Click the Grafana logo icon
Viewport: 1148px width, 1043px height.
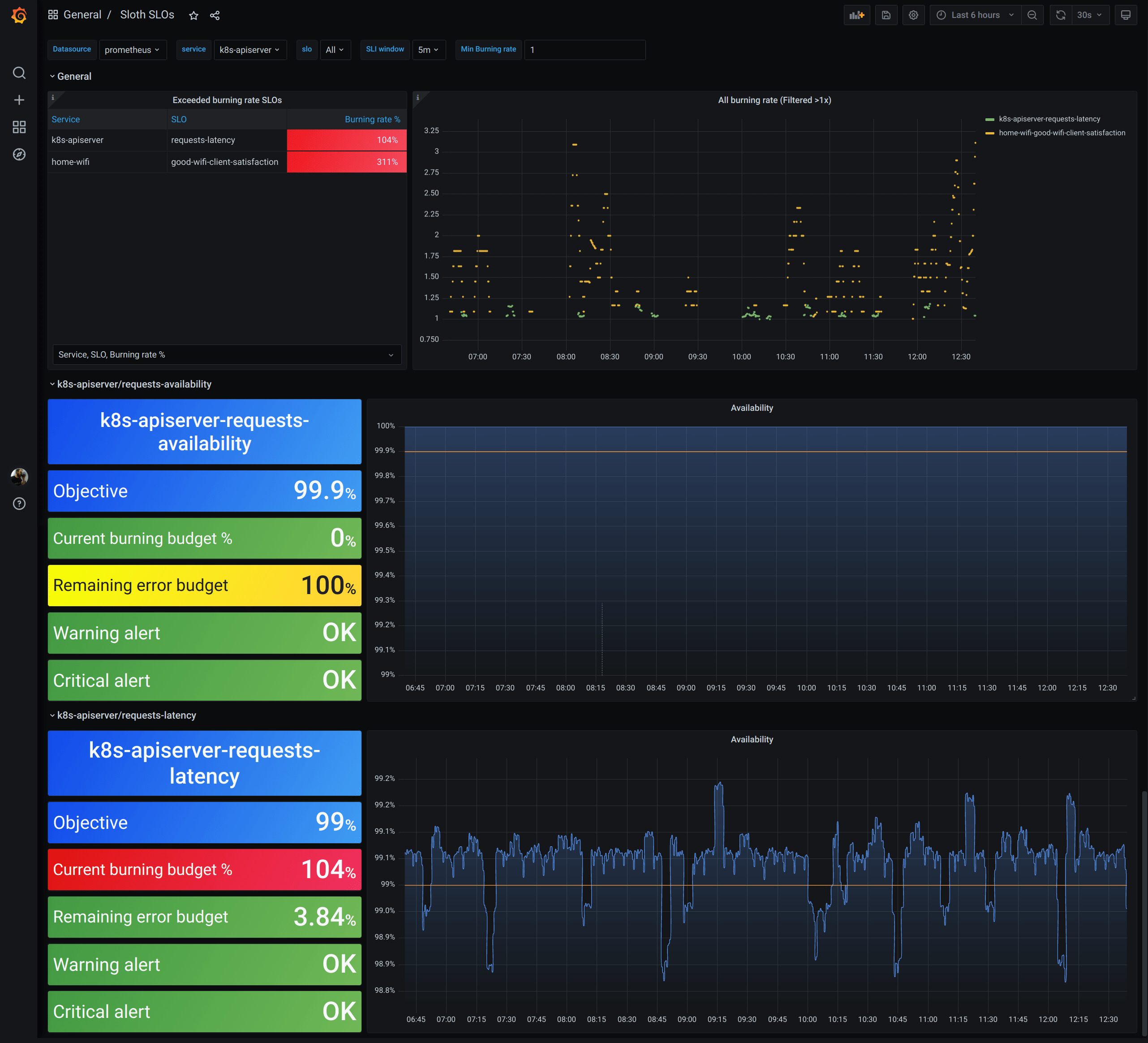(x=19, y=15)
